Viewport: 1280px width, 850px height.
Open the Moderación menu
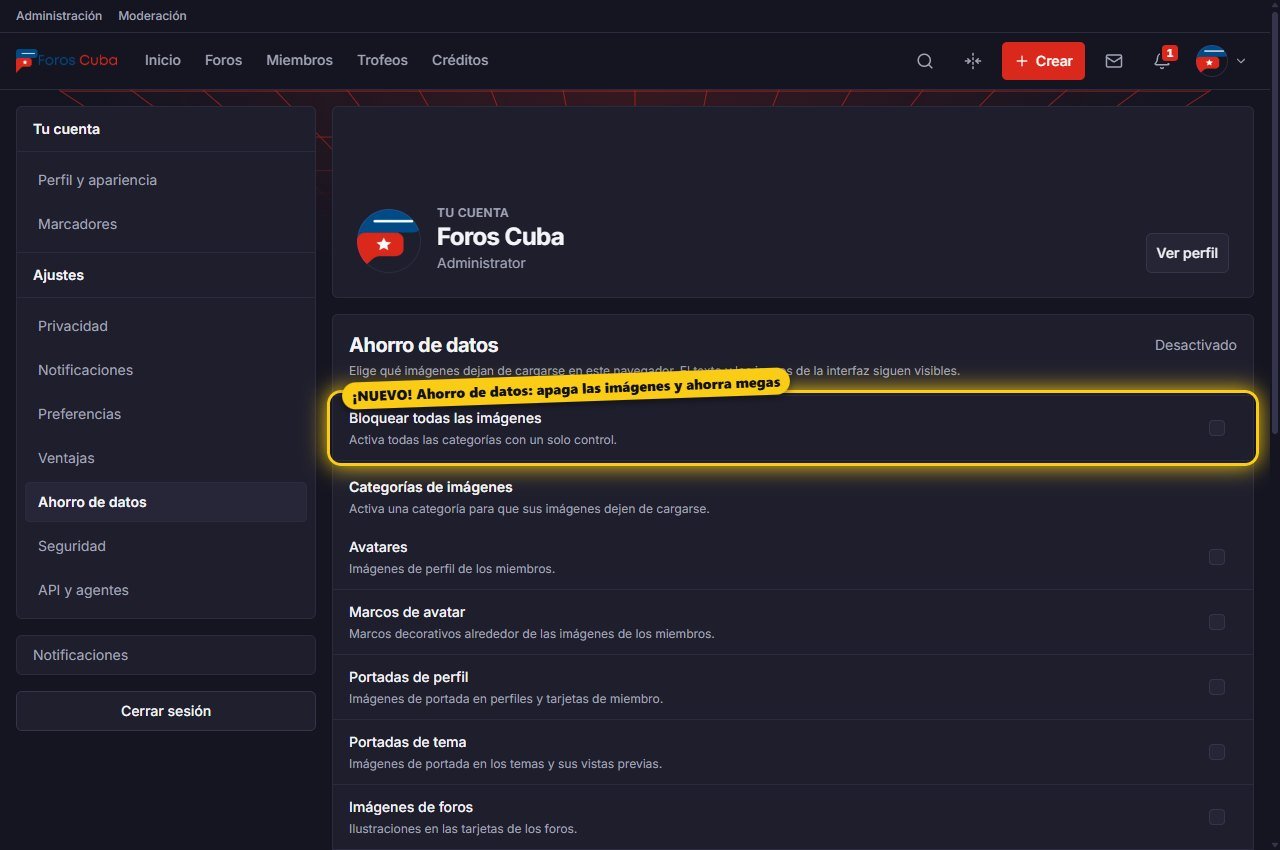click(152, 16)
